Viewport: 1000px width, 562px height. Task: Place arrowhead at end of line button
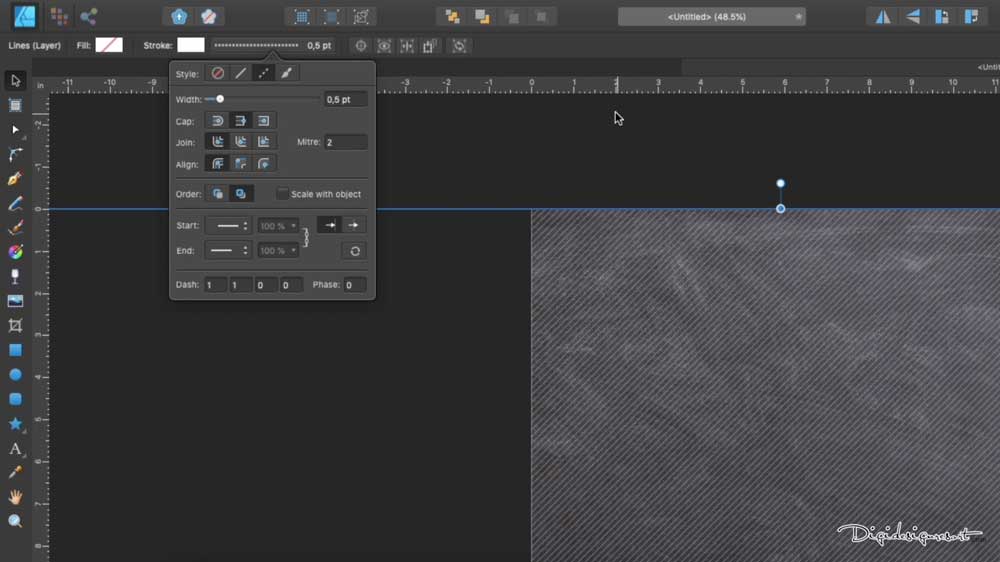[x=353, y=225]
